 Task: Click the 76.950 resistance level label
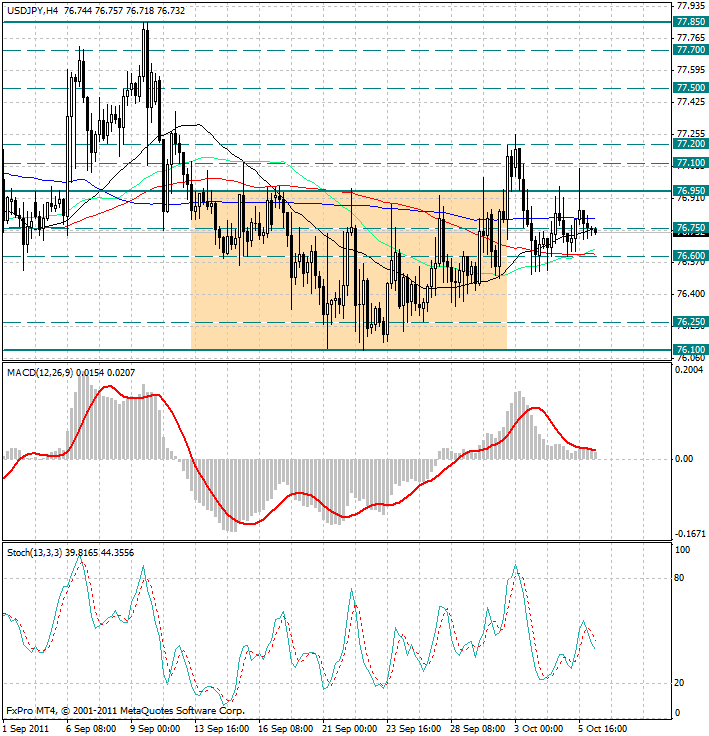691,190
